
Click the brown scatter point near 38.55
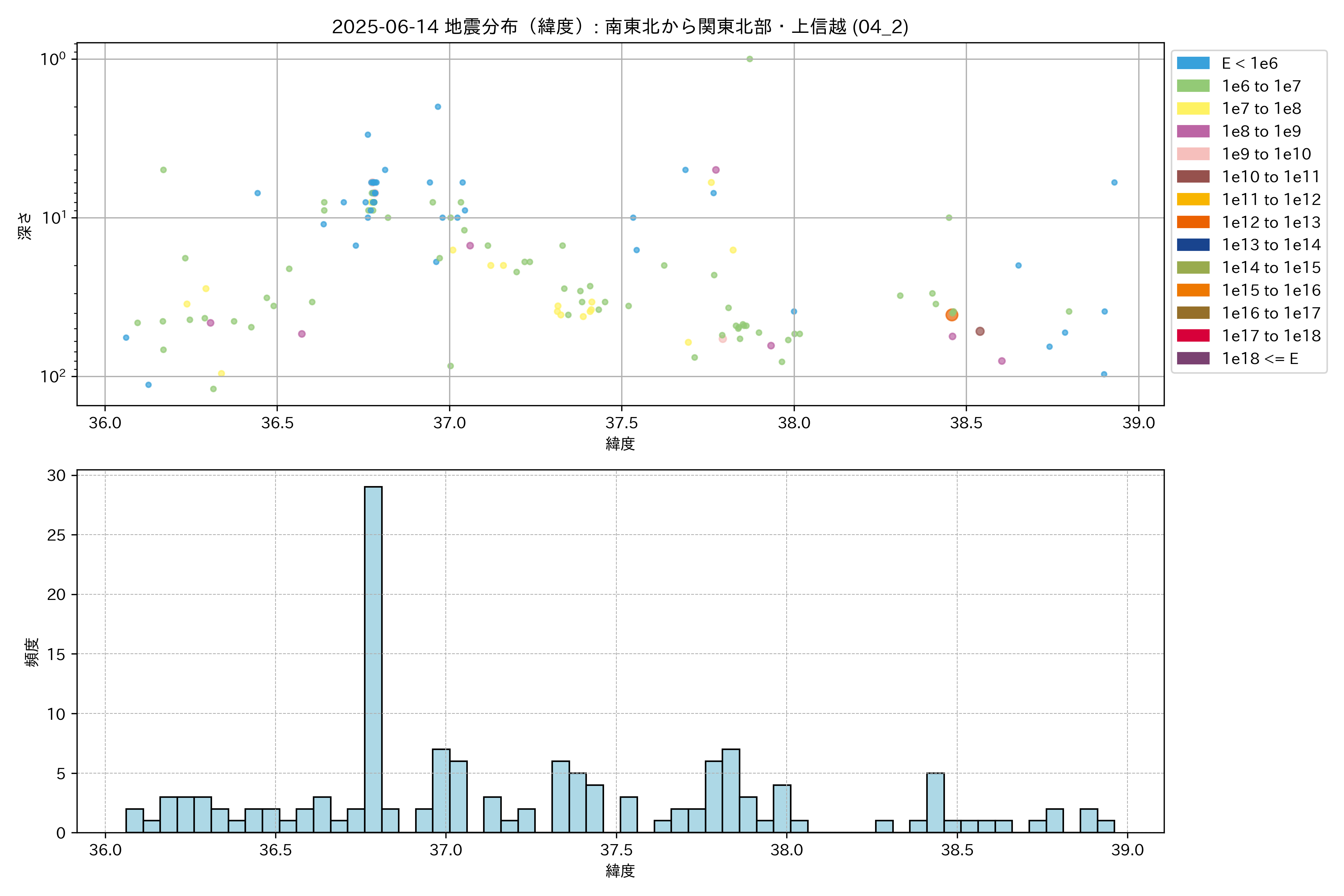click(x=980, y=332)
